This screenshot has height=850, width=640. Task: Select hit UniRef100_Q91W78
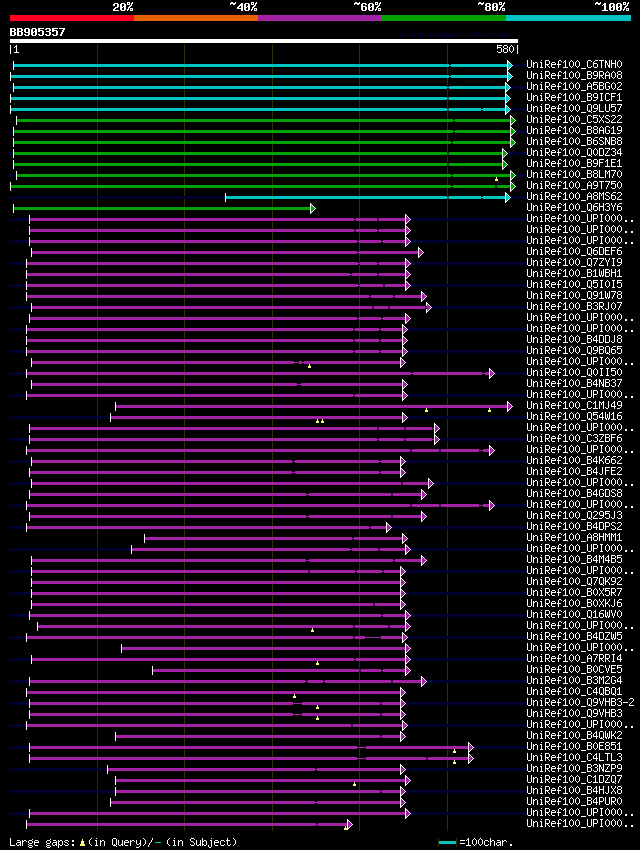click(x=574, y=295)
